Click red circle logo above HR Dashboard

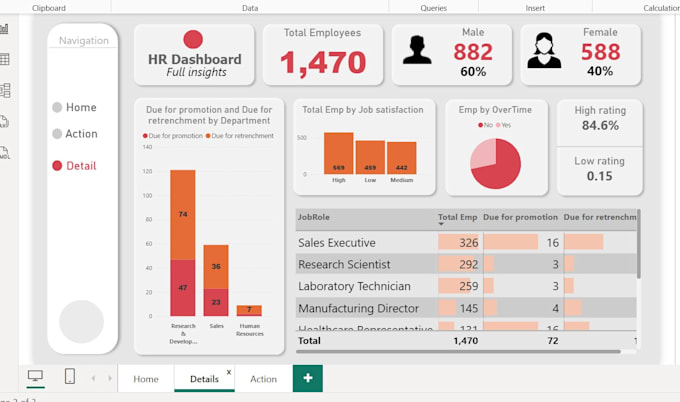pos(193,39)
